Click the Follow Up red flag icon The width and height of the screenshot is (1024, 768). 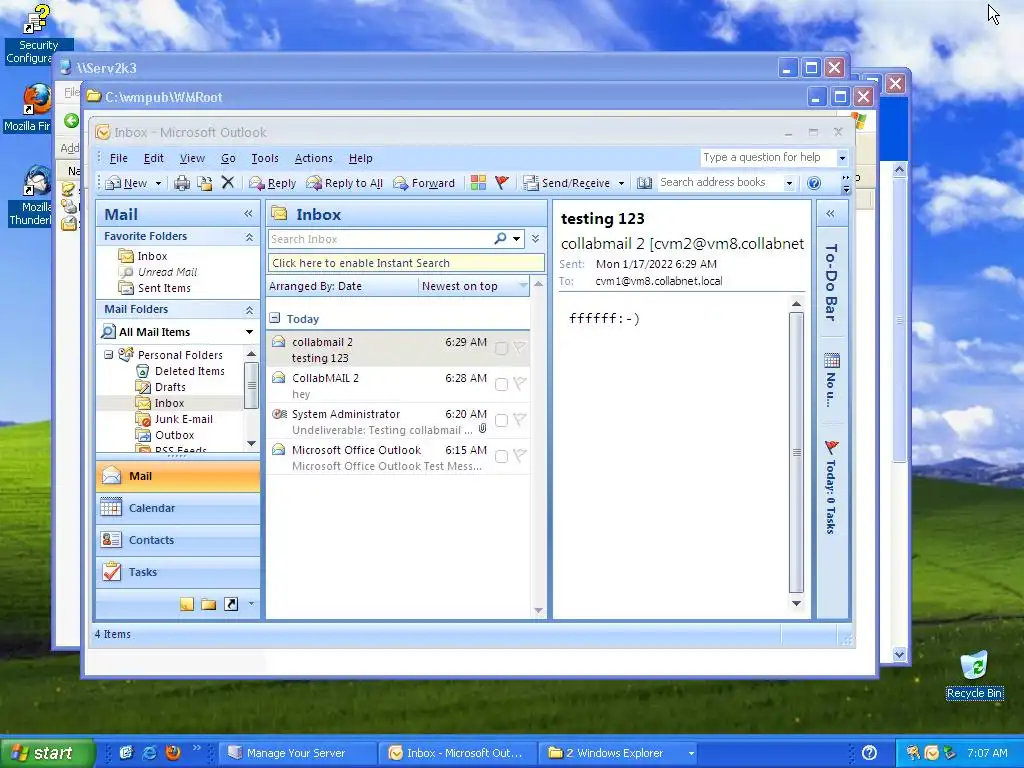point(502,182)
